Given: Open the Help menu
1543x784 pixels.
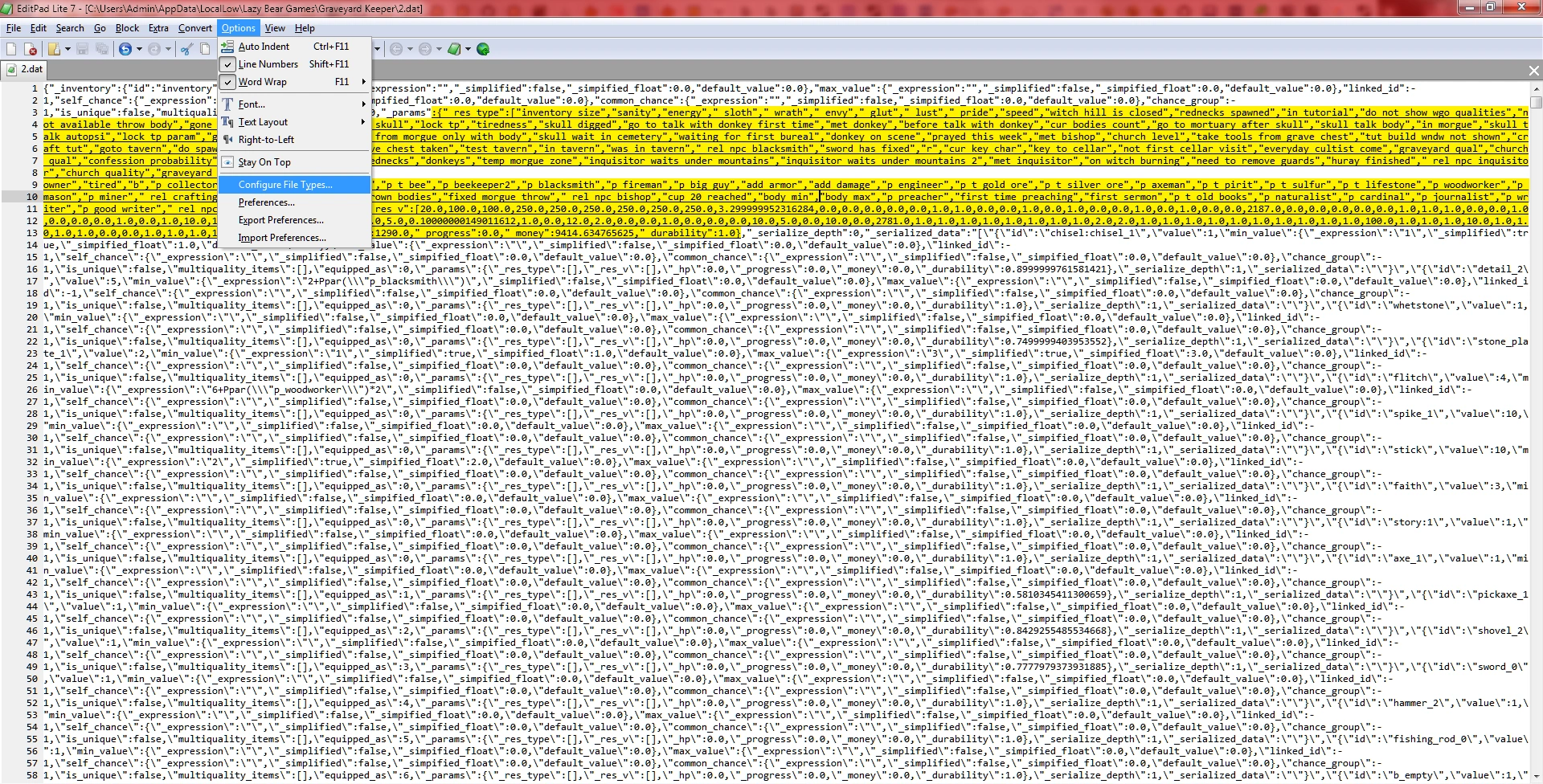Looking at the screenshot, I should pyautogui.click(x=305, y=28).
